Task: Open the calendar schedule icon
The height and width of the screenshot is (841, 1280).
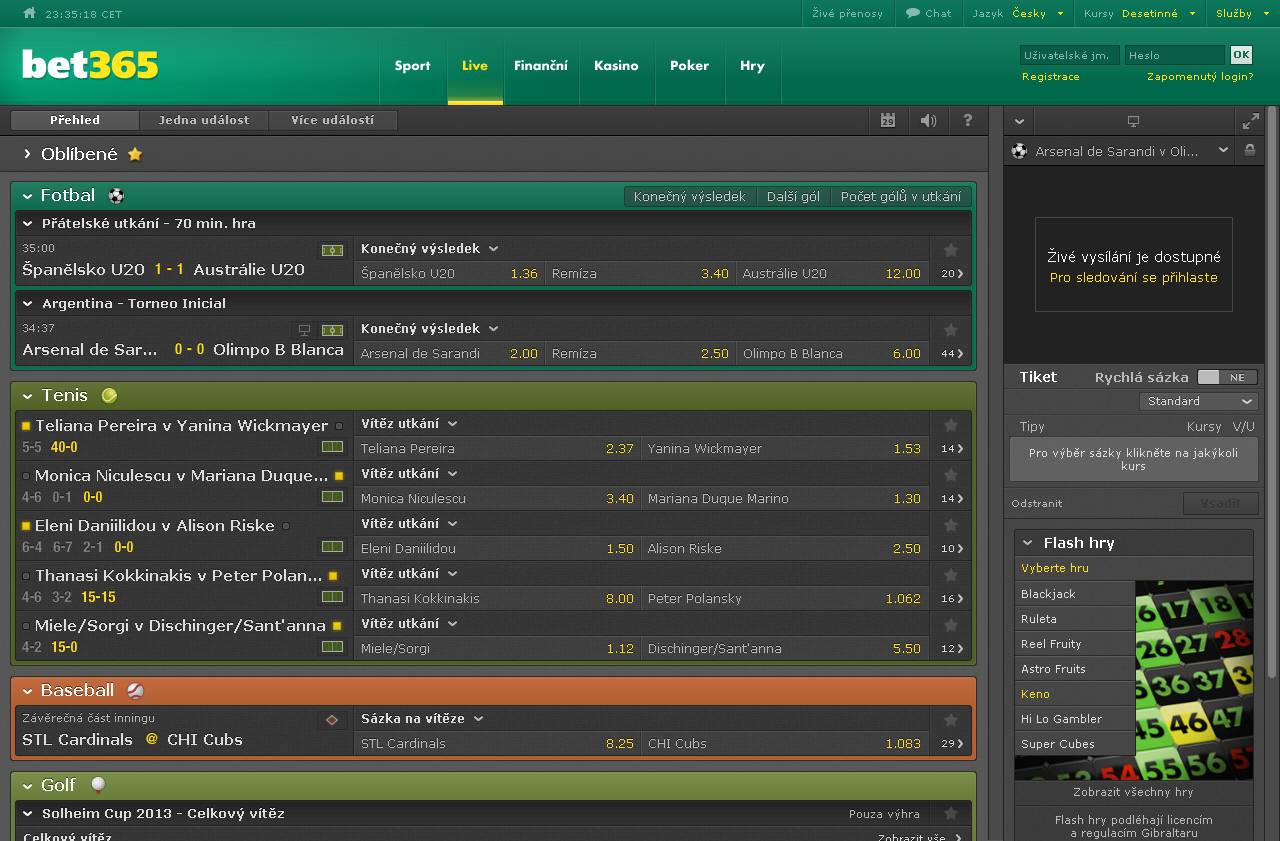Action: pyautogui.click(x=888, y=120)
